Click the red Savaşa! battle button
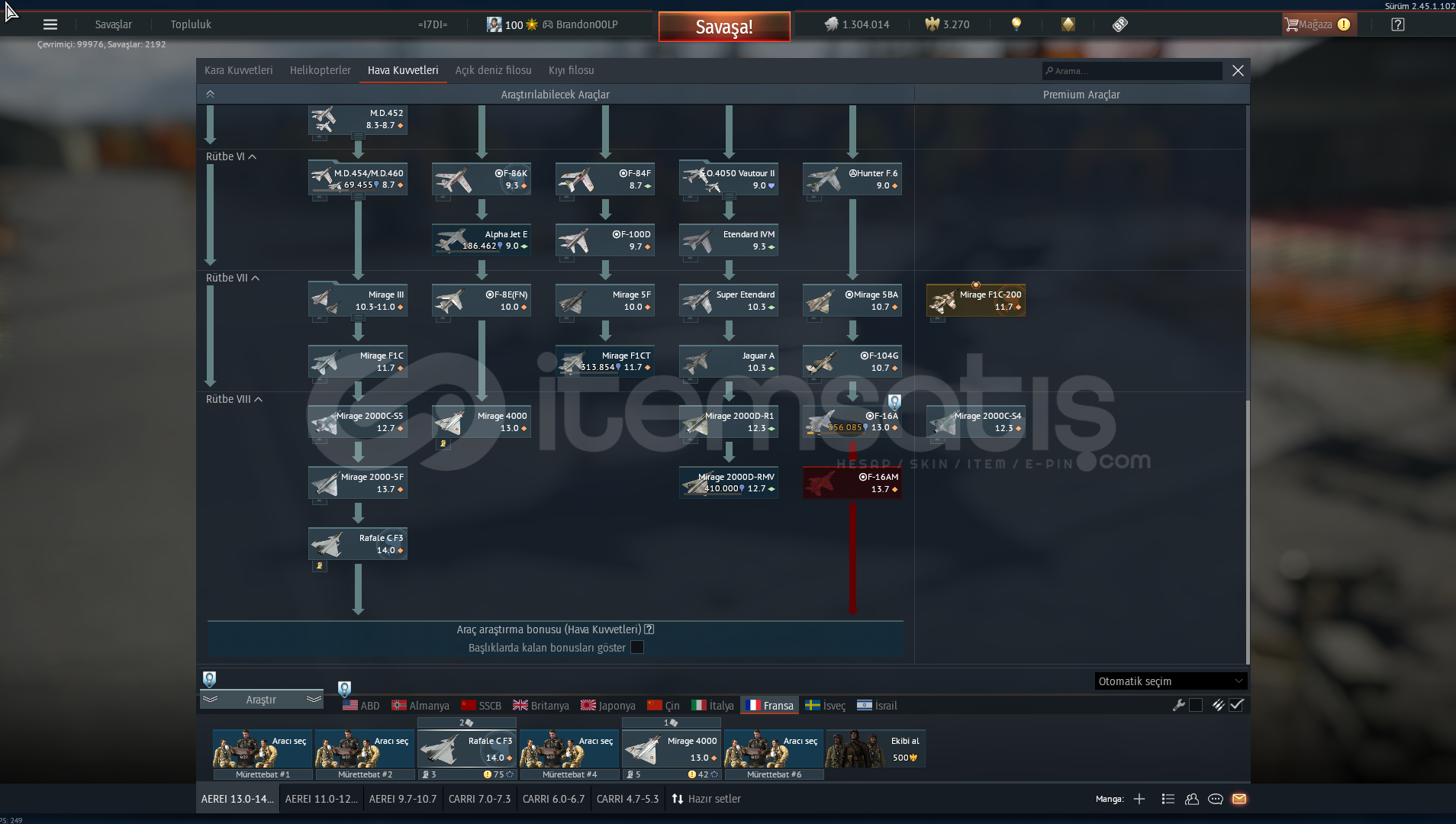This screenshot has height=824, width=1456. [724, 27]
